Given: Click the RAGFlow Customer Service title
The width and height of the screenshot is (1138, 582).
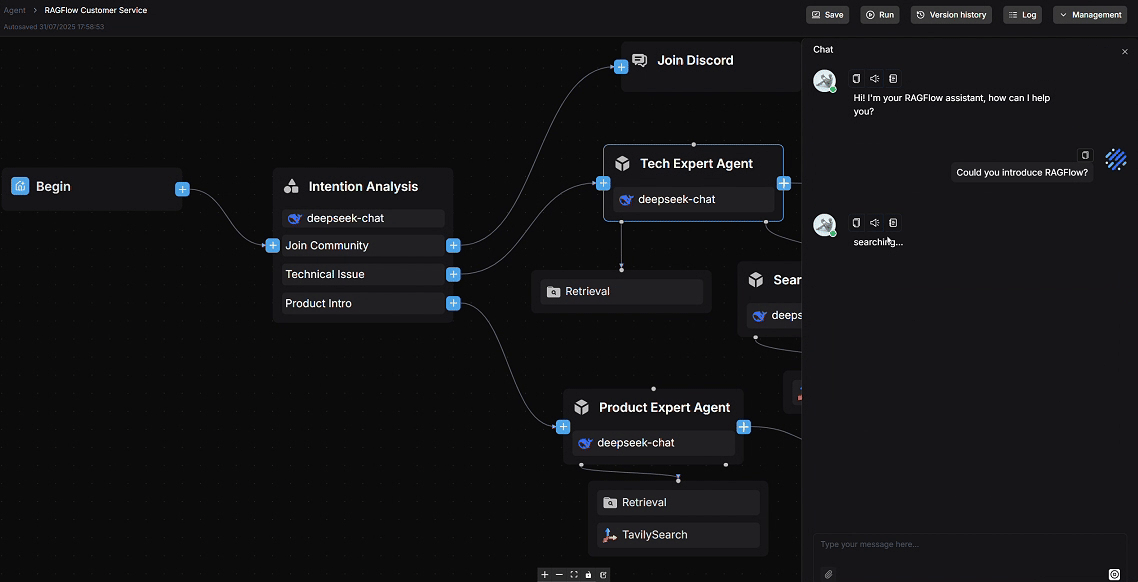Looking at the screenshot, I should pos(96,11).
